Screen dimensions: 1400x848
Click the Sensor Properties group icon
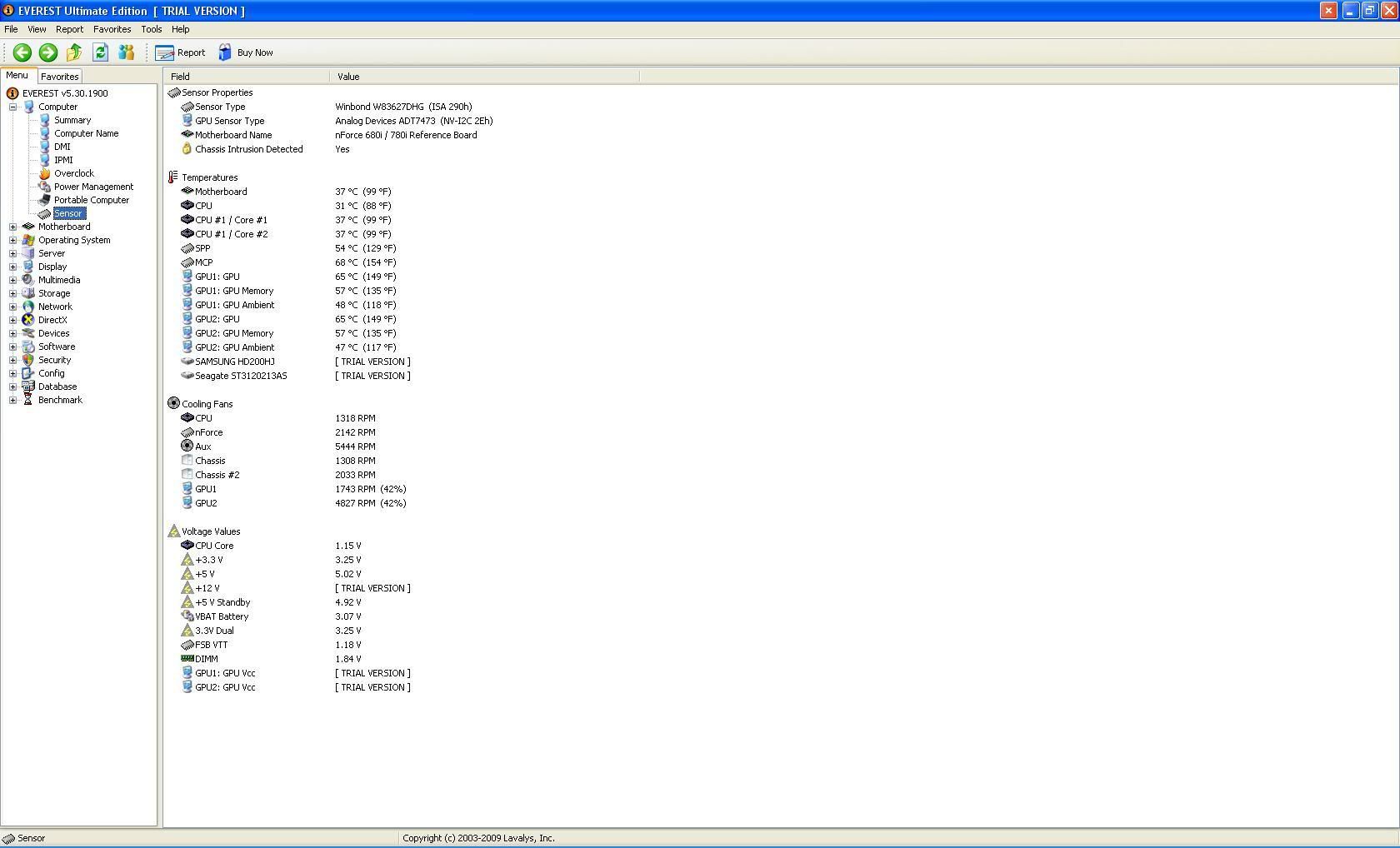click(x=173, y=92)
